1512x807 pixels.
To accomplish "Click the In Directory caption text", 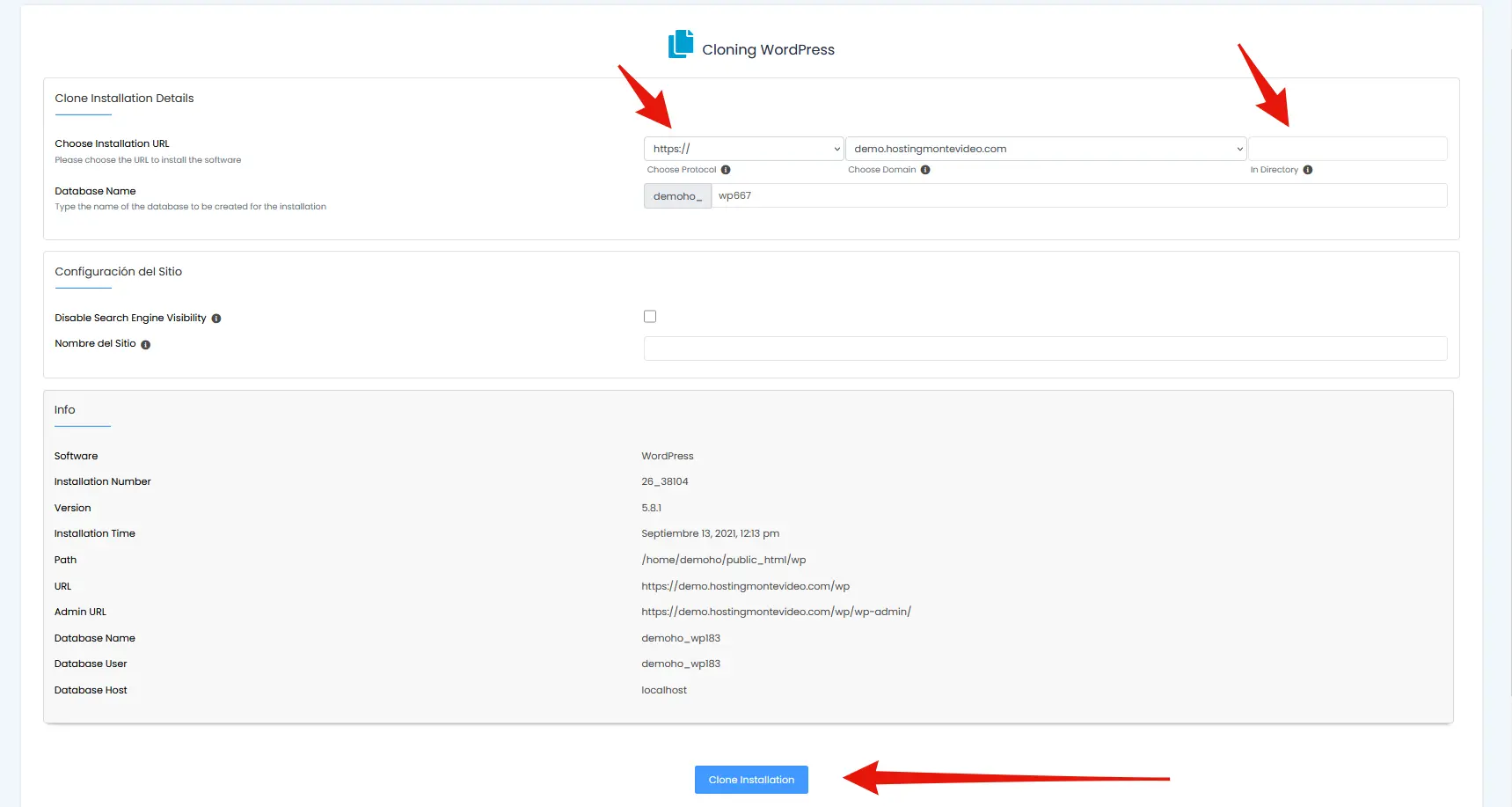I will tap(1275, 170).
